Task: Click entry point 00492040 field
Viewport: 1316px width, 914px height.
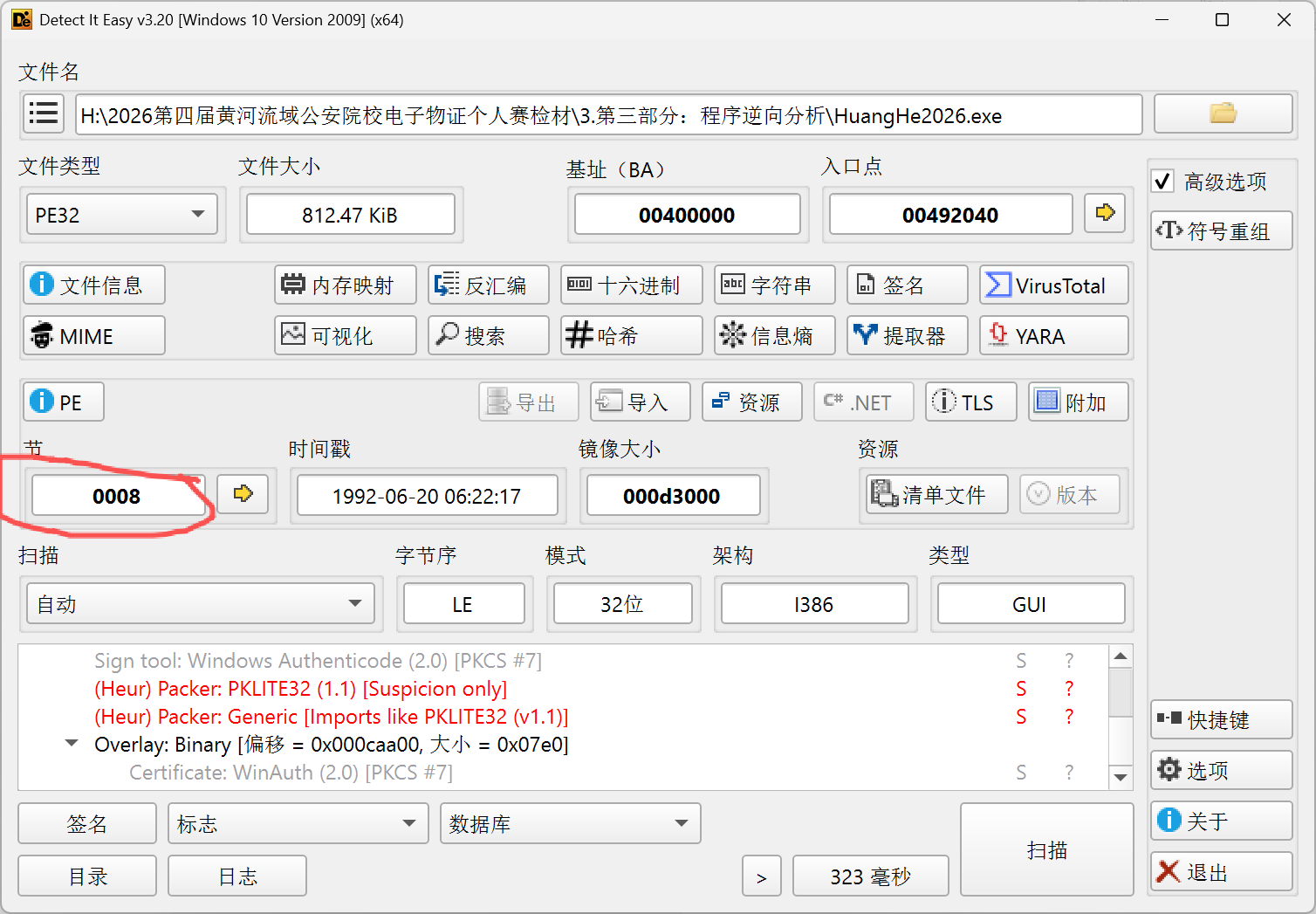Action: coord(951,215)
